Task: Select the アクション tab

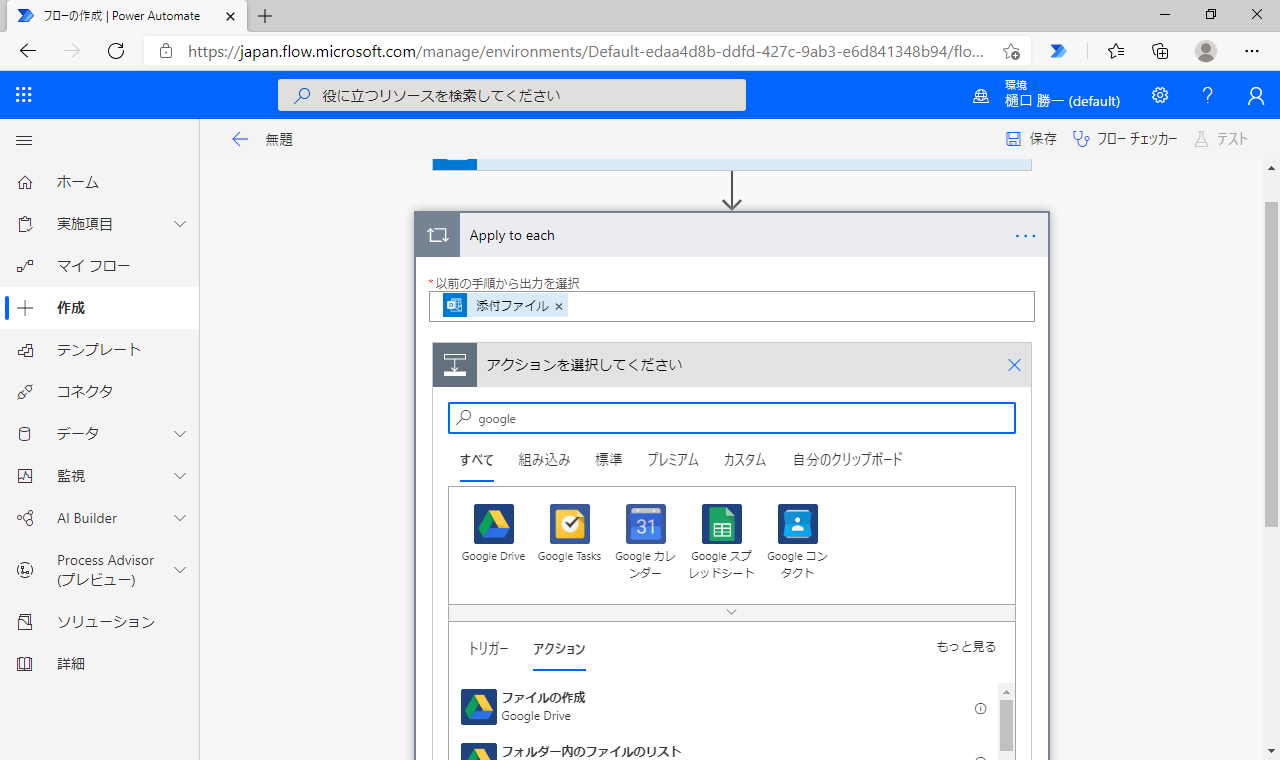Action: pos(559,649)
